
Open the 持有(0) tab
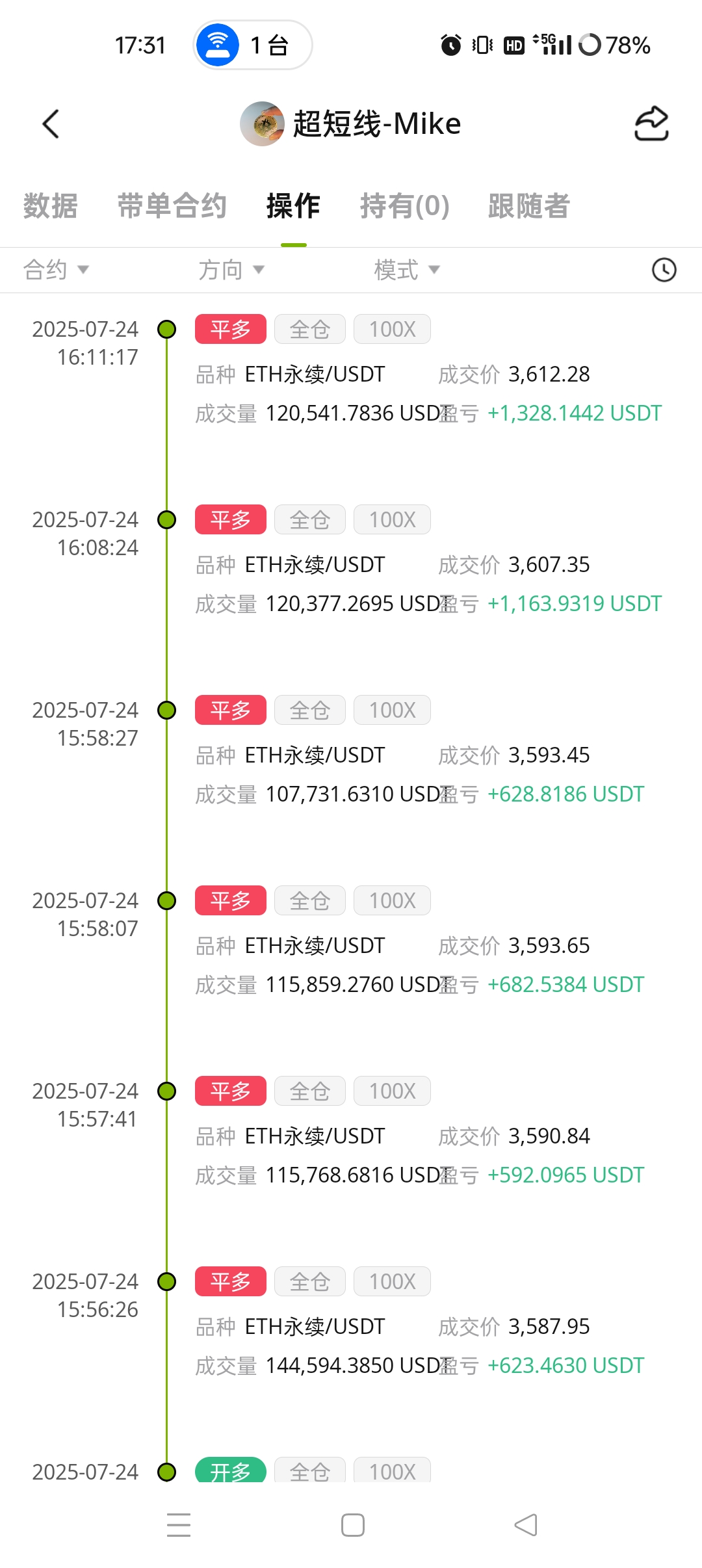click(405, 206)
